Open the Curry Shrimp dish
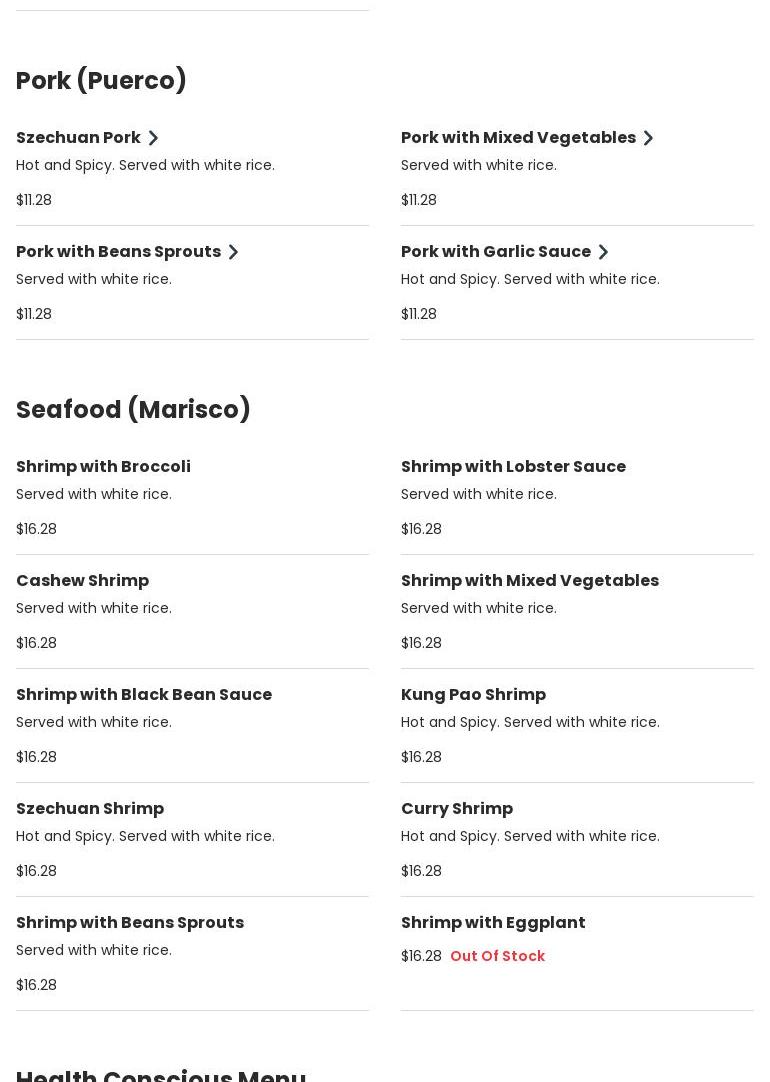770x1082 pixels. [456, 809]
